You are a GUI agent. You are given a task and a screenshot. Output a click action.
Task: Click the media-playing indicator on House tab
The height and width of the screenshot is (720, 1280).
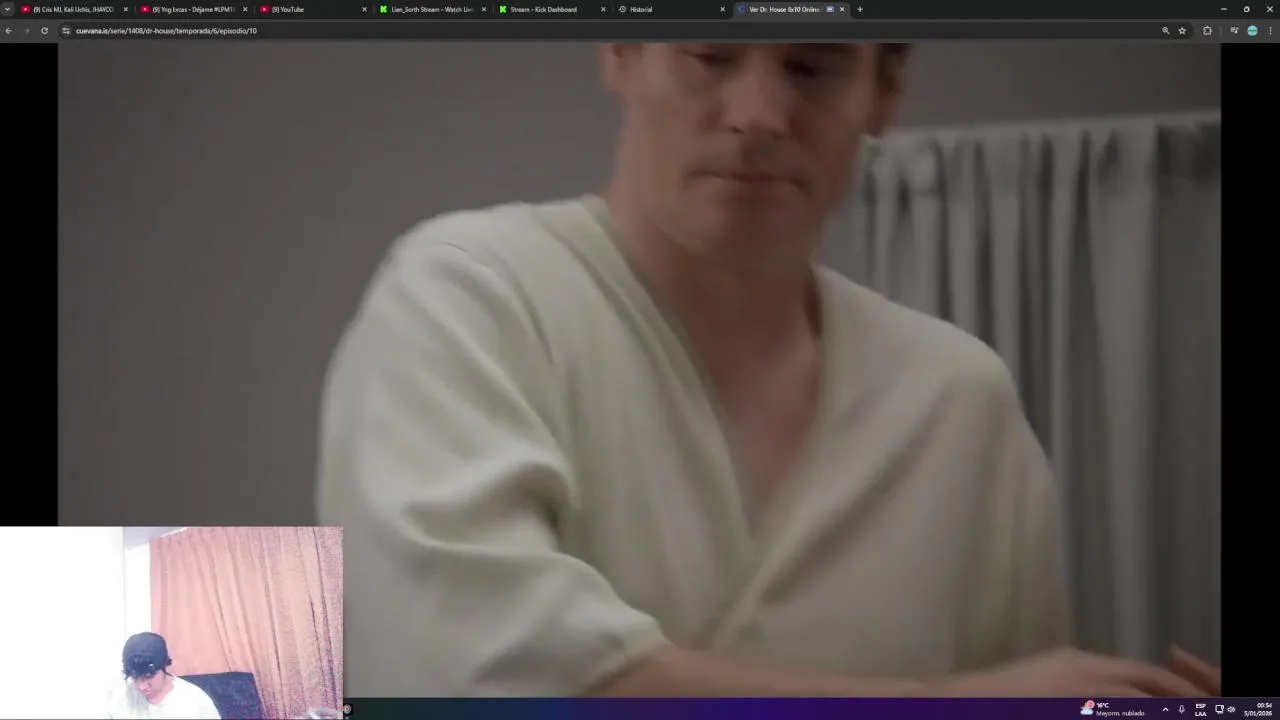coord(830,9)
